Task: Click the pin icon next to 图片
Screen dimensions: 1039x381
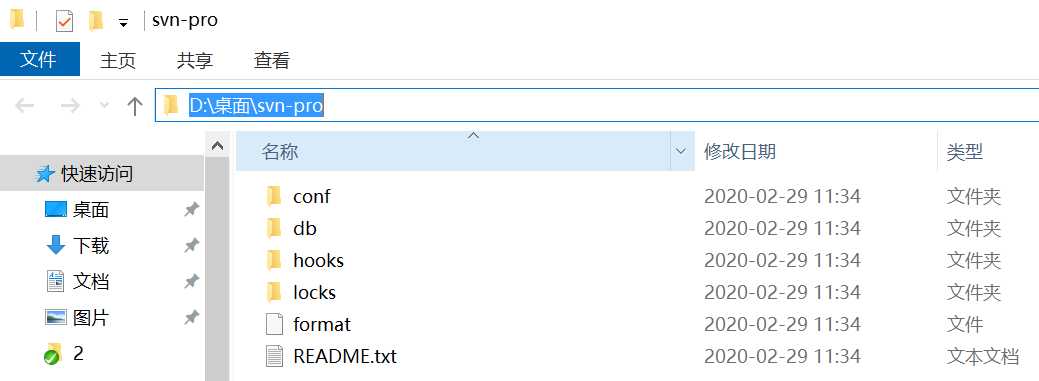Action: [191, 317]
